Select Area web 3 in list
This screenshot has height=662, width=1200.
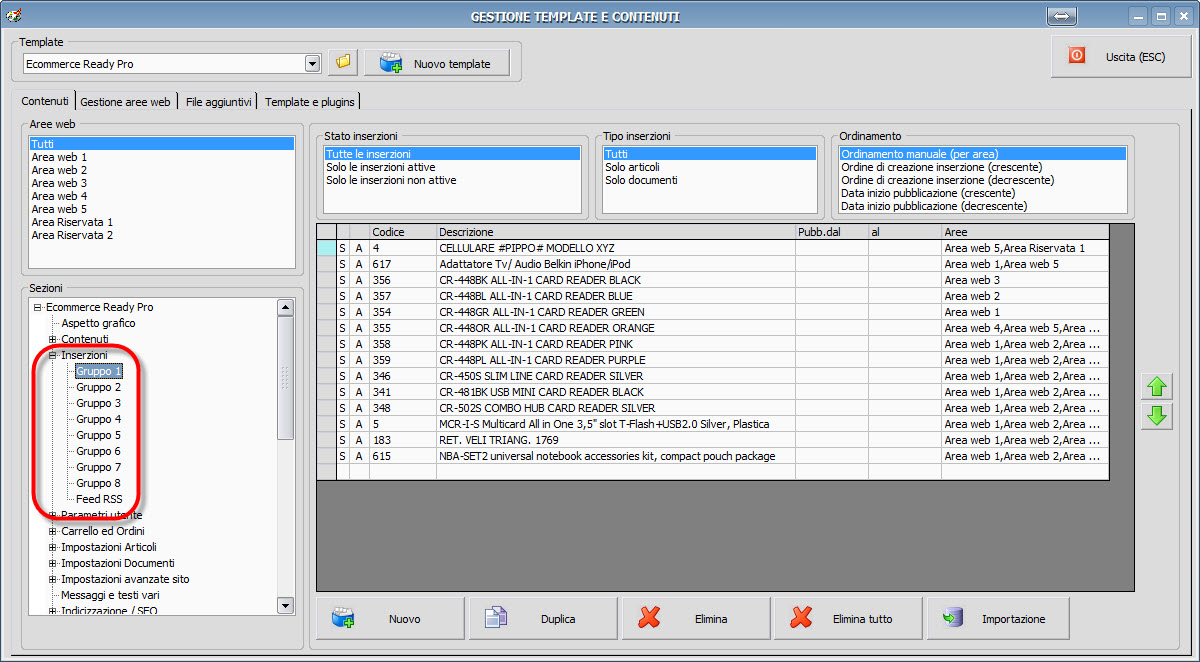162,183
